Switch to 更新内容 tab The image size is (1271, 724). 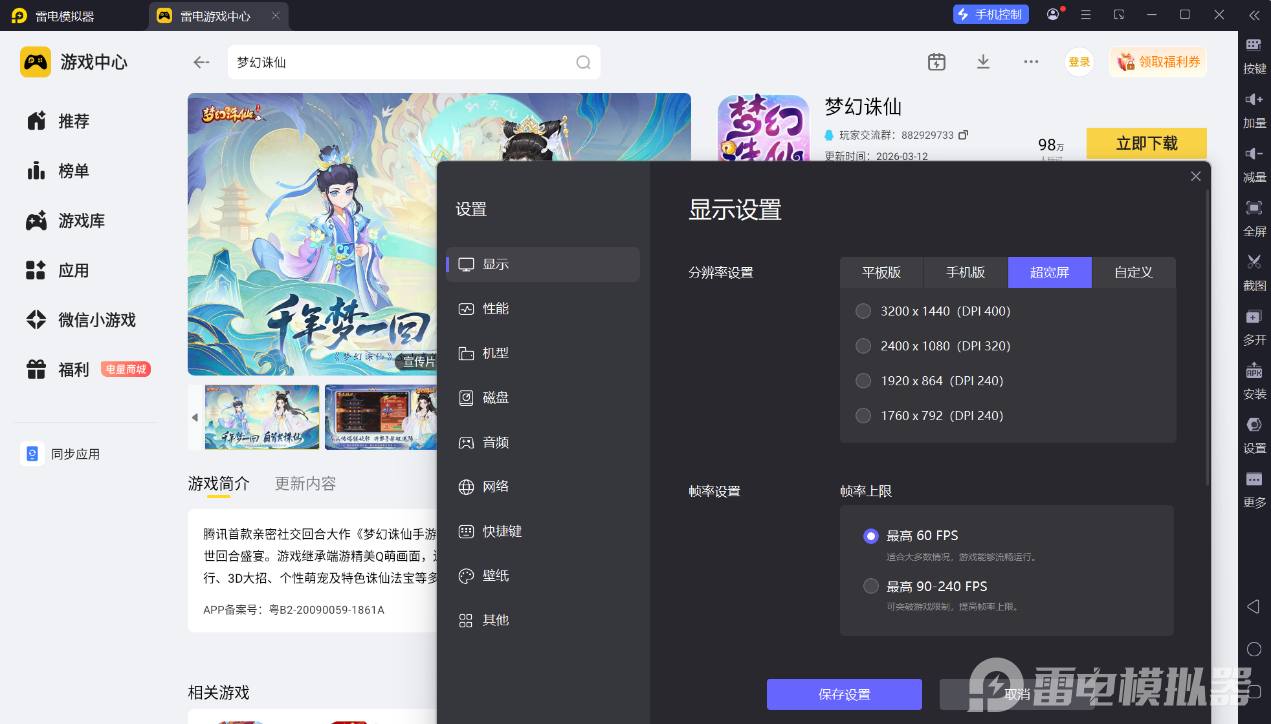point(305,483)
